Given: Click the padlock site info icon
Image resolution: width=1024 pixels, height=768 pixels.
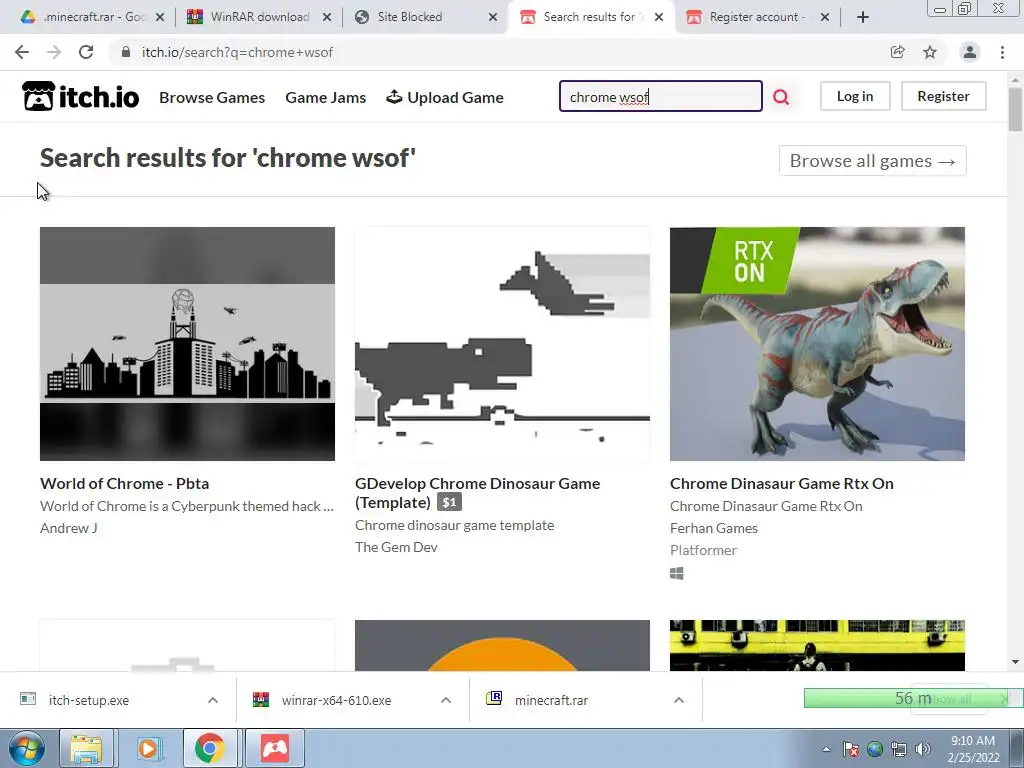Looking at the screenshot, I should 126,52.
